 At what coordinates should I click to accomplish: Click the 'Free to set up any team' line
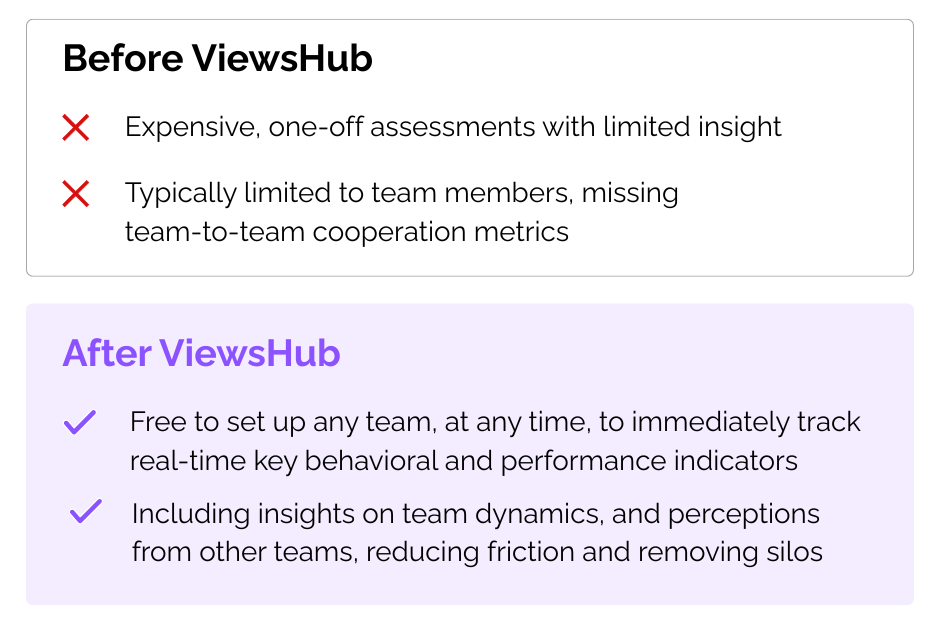click(x=495, y=422)
